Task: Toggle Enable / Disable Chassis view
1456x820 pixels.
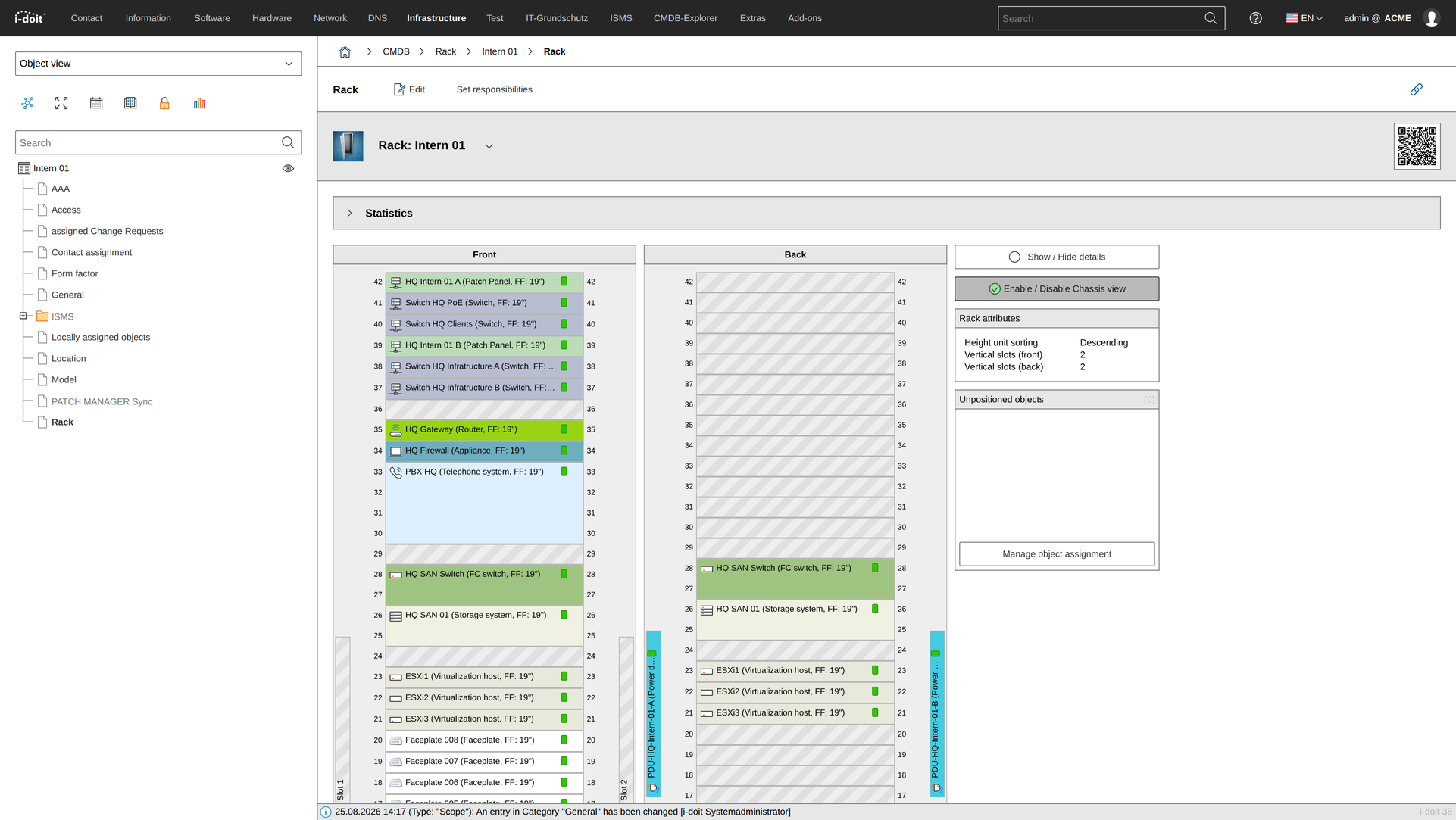Action: (x=1056, y=288)
